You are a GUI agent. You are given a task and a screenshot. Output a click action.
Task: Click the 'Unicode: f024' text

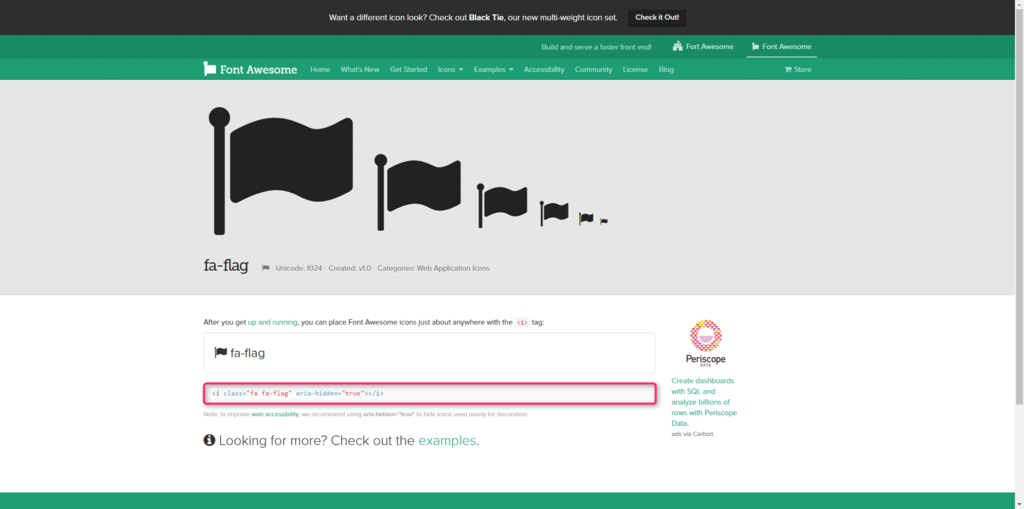(299, 268)
